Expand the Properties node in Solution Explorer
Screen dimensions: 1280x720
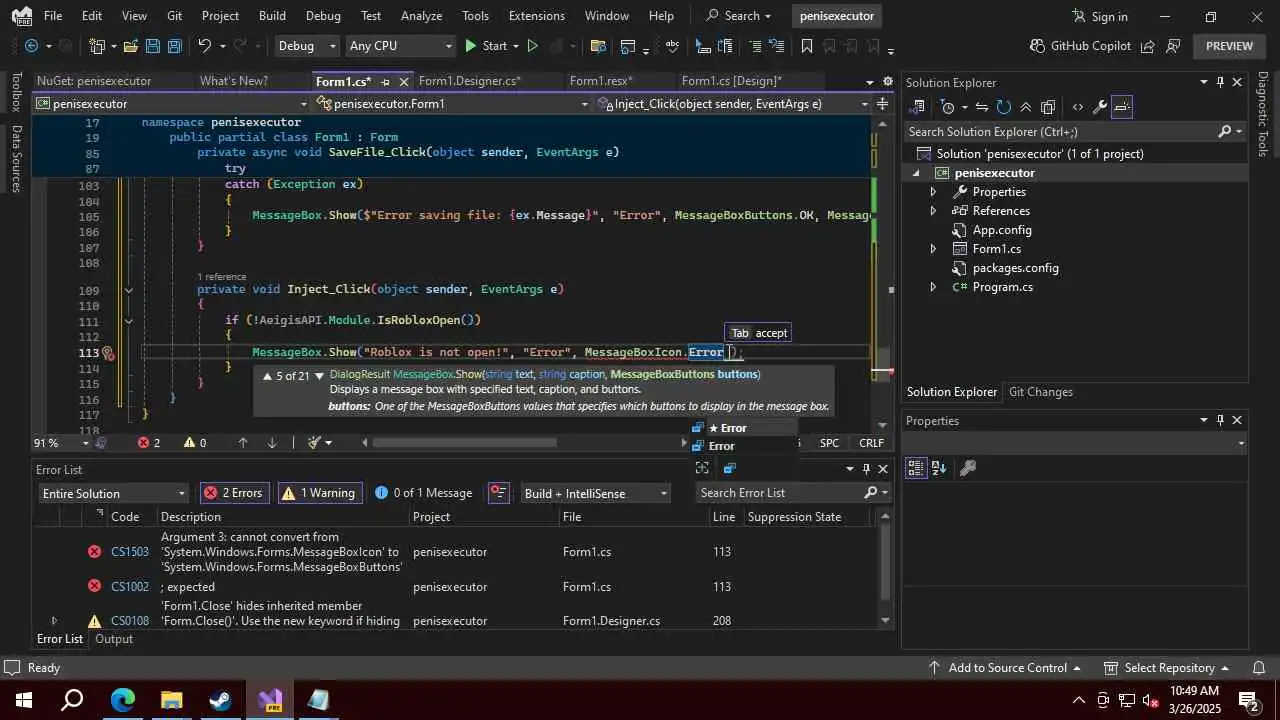(x=933, y=192)
